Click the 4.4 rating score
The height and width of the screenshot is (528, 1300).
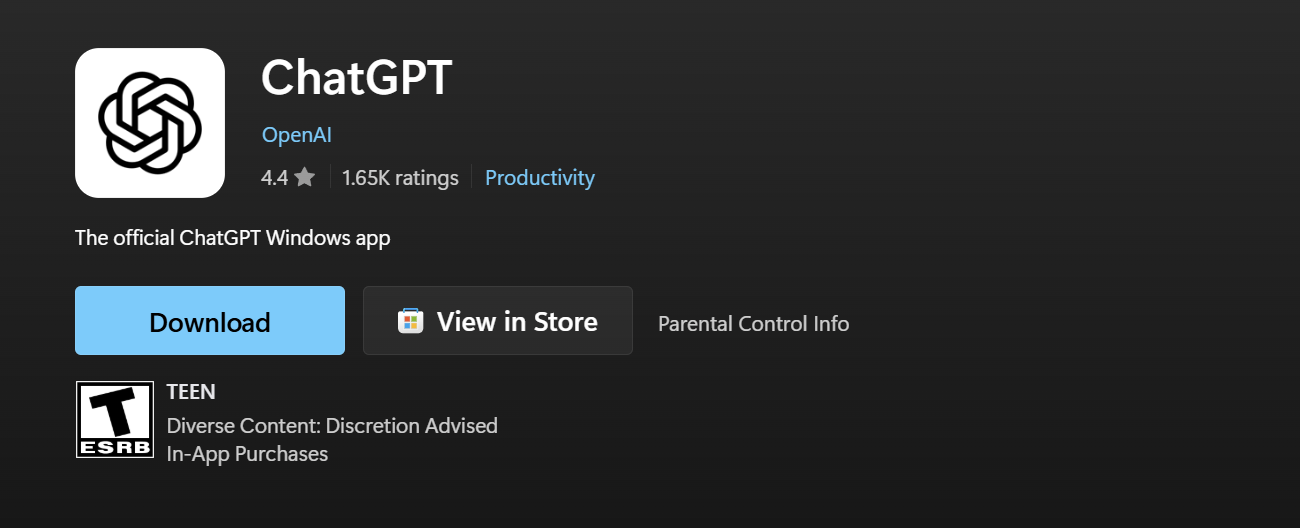pyautogui.click(x=274, y=178)
